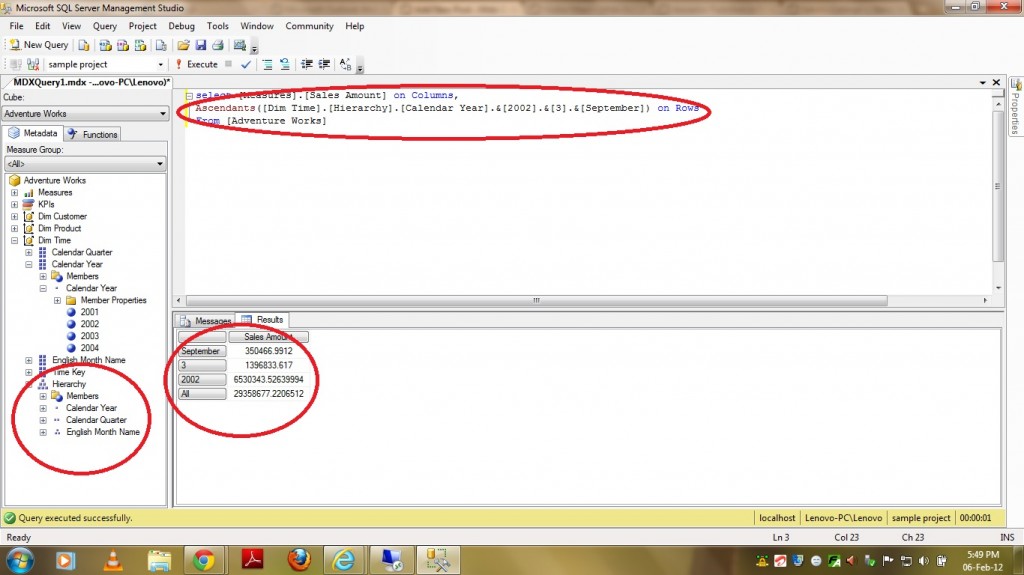Save the query with the floppy disk icon
The width and height of the screenshot is (1024, 575).
(x=200, y=45)
